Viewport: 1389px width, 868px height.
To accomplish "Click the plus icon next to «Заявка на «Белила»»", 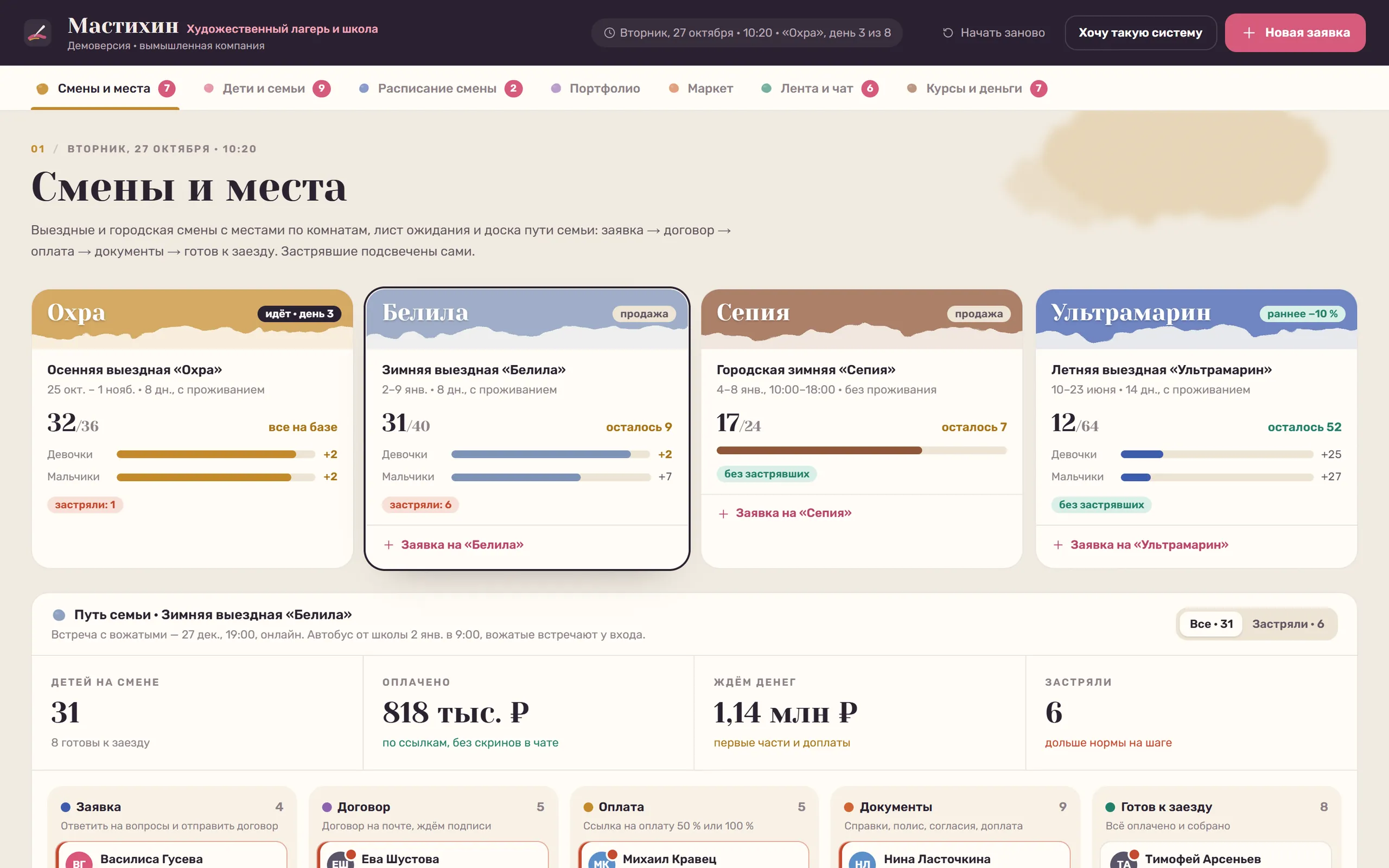I will (x=388, y=545).
